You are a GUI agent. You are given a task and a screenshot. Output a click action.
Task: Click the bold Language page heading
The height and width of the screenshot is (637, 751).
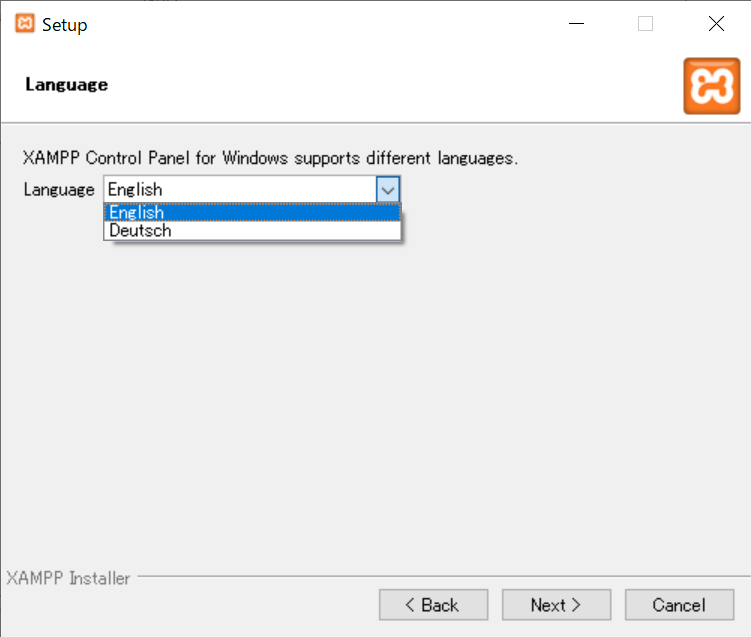tap(67, 85)
